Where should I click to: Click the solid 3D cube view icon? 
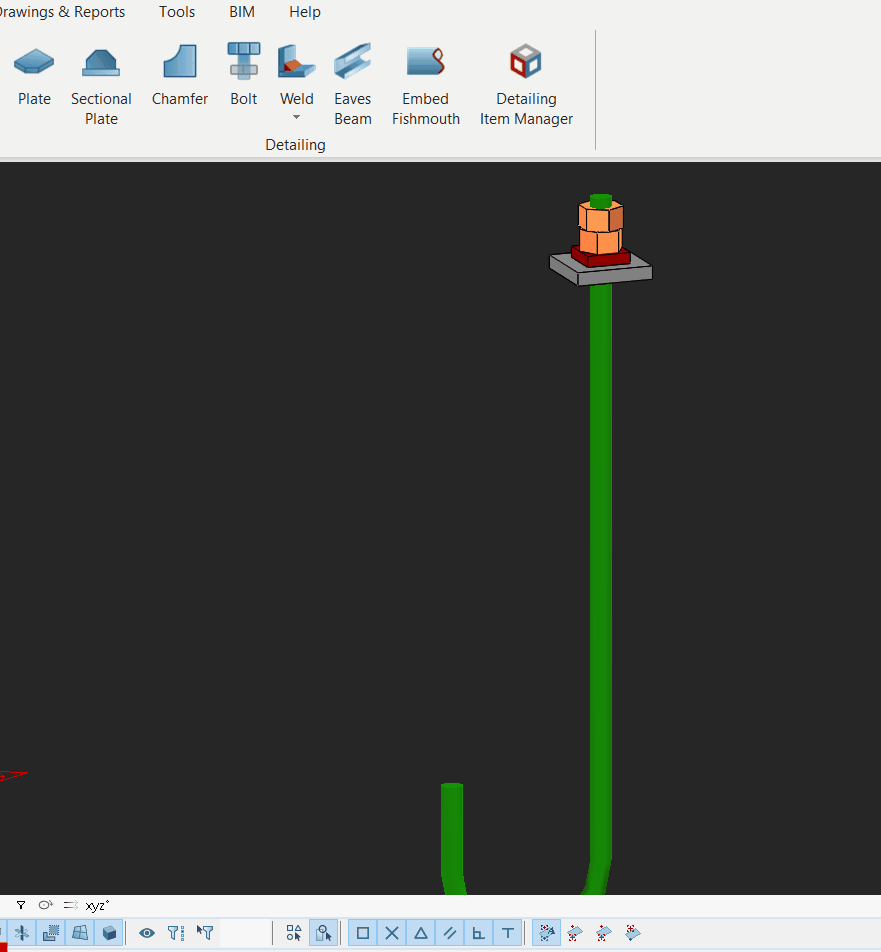point(109,933)
